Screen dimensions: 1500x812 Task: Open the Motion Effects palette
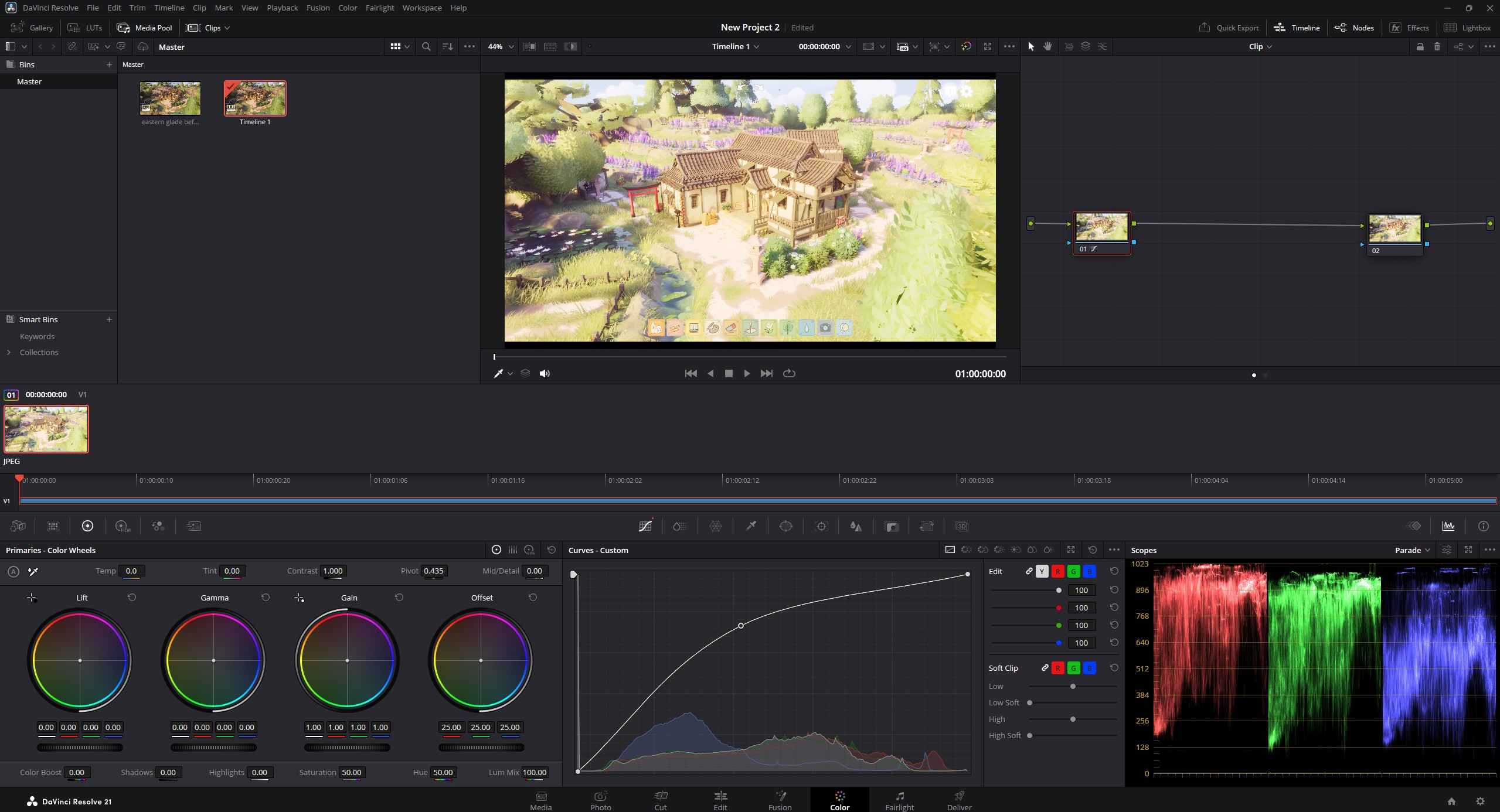coord(193,526)
